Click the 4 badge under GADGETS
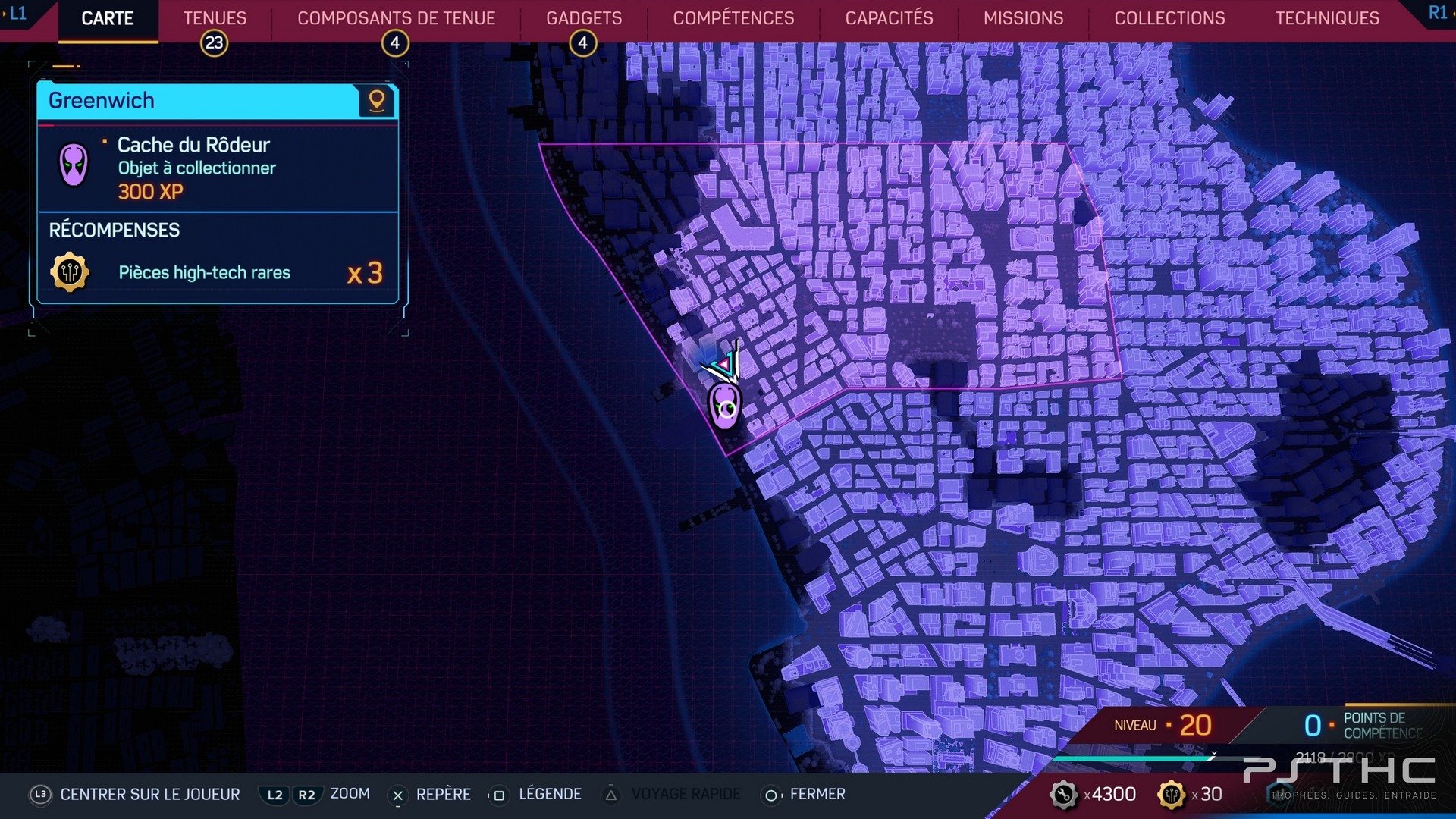 tap(583, 43)
